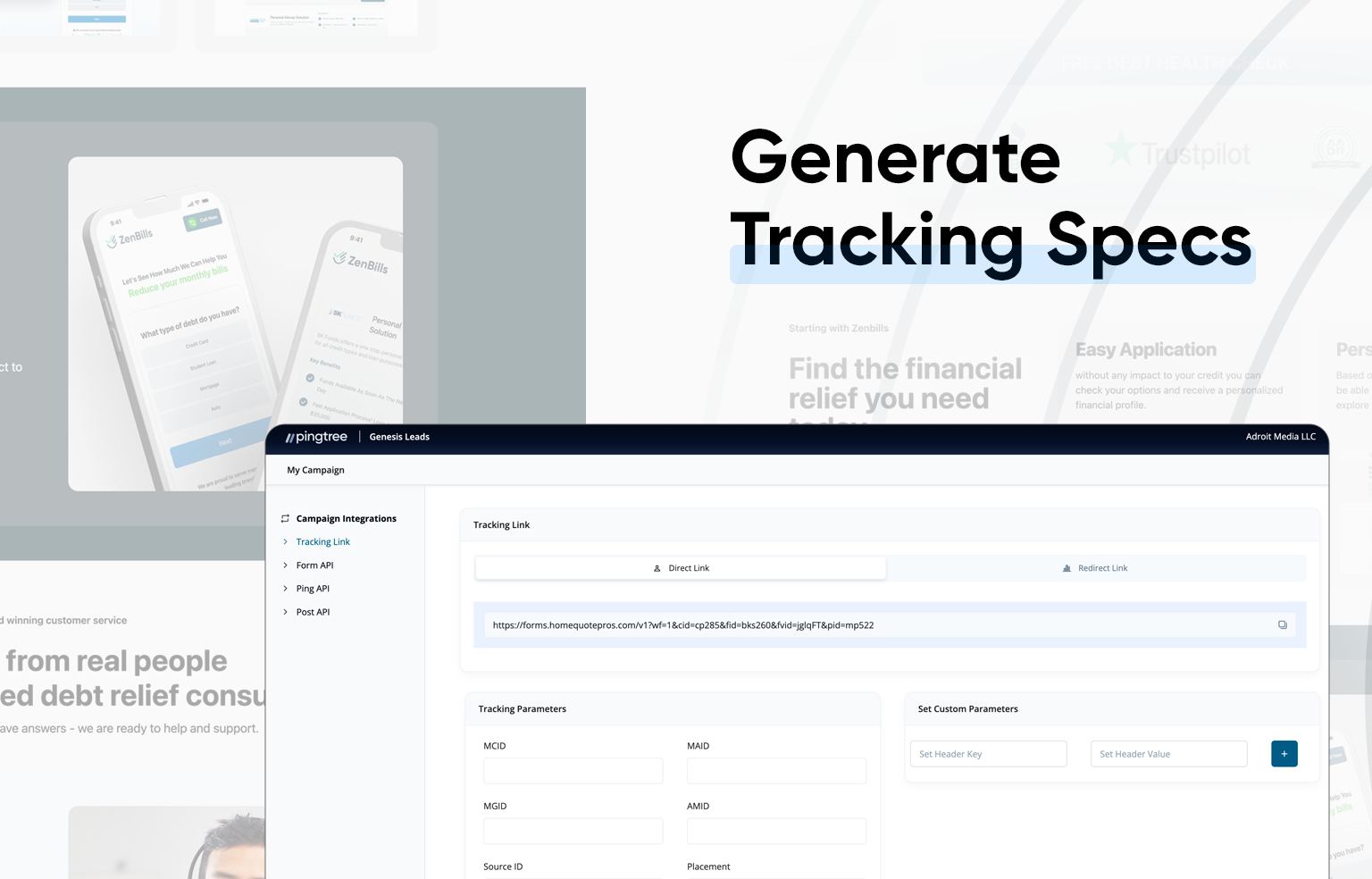Screen dimensions: 1372x879
Task: Click the Campaign Integrations sync icon
Action: pos(285,518)
